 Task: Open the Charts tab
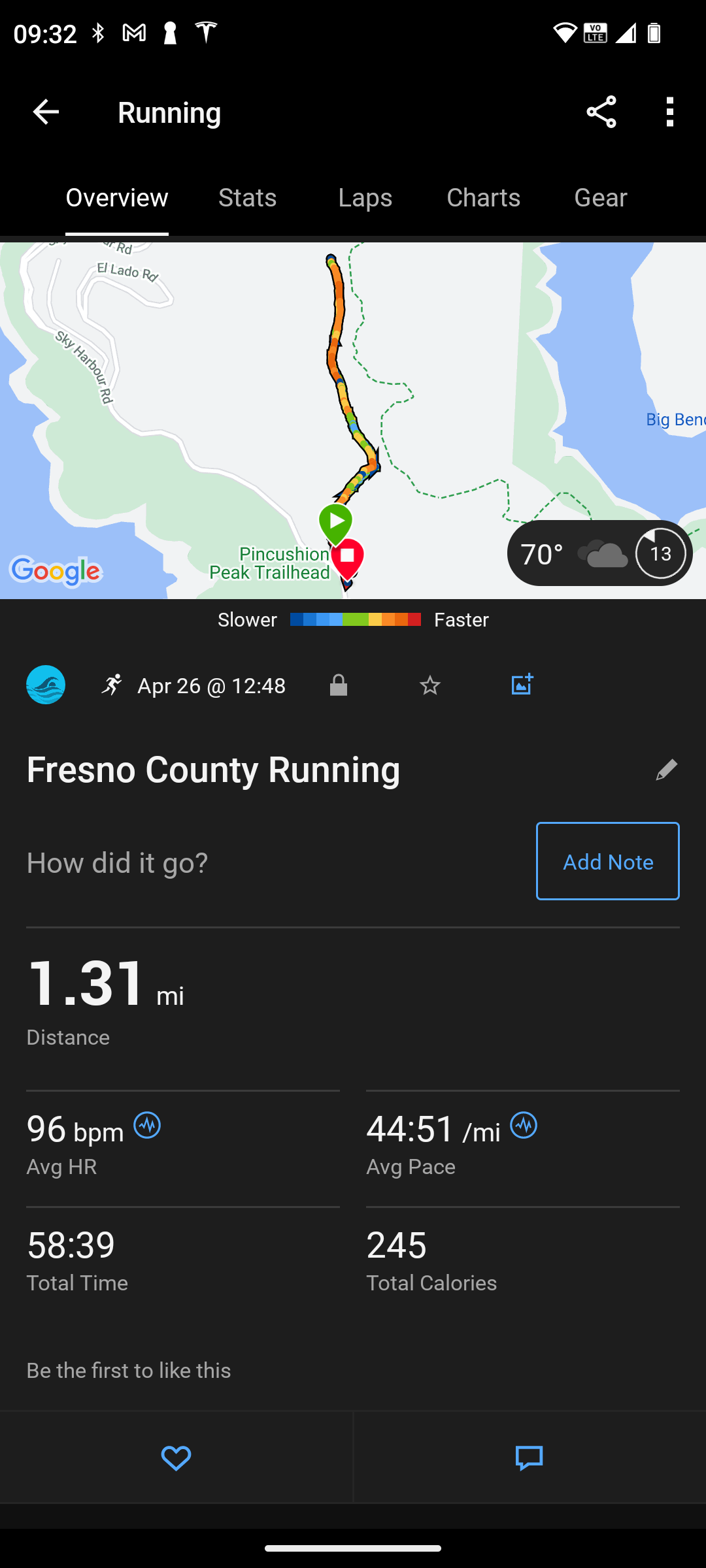(483, 198)
